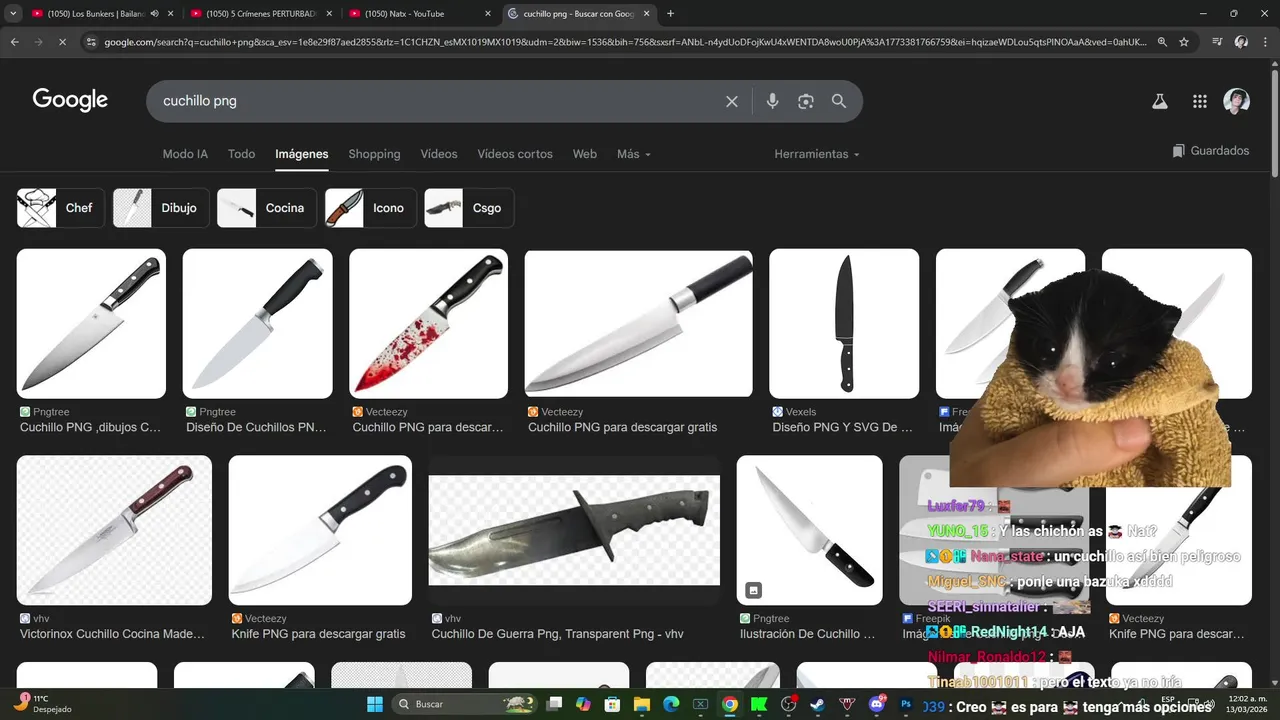This screenshot has width=1280, height=720.
Task: Open a new Chrome tab
Action: pyautogui.click(x=670, y=14)
